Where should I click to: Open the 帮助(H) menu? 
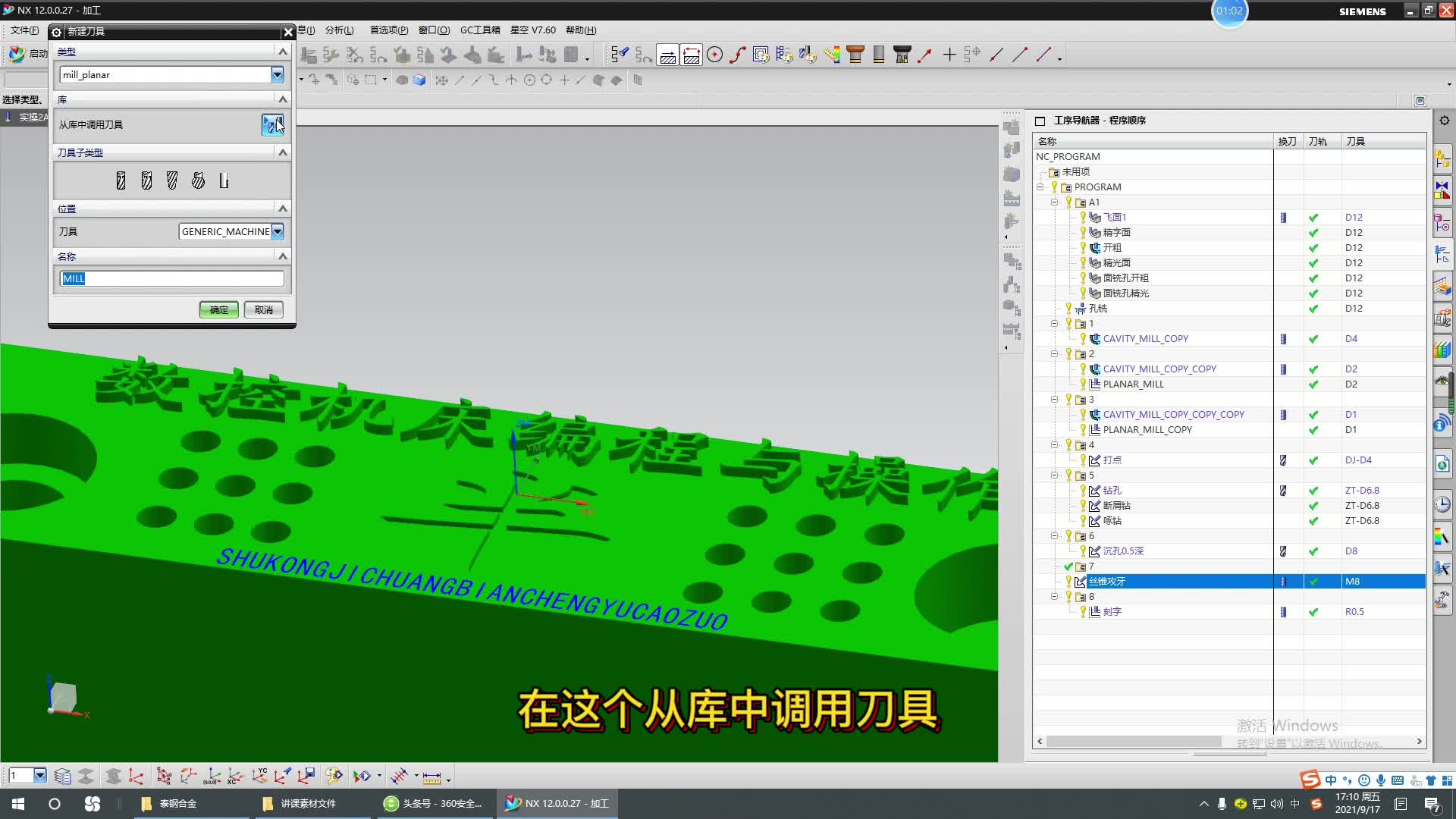coord(580,30)
